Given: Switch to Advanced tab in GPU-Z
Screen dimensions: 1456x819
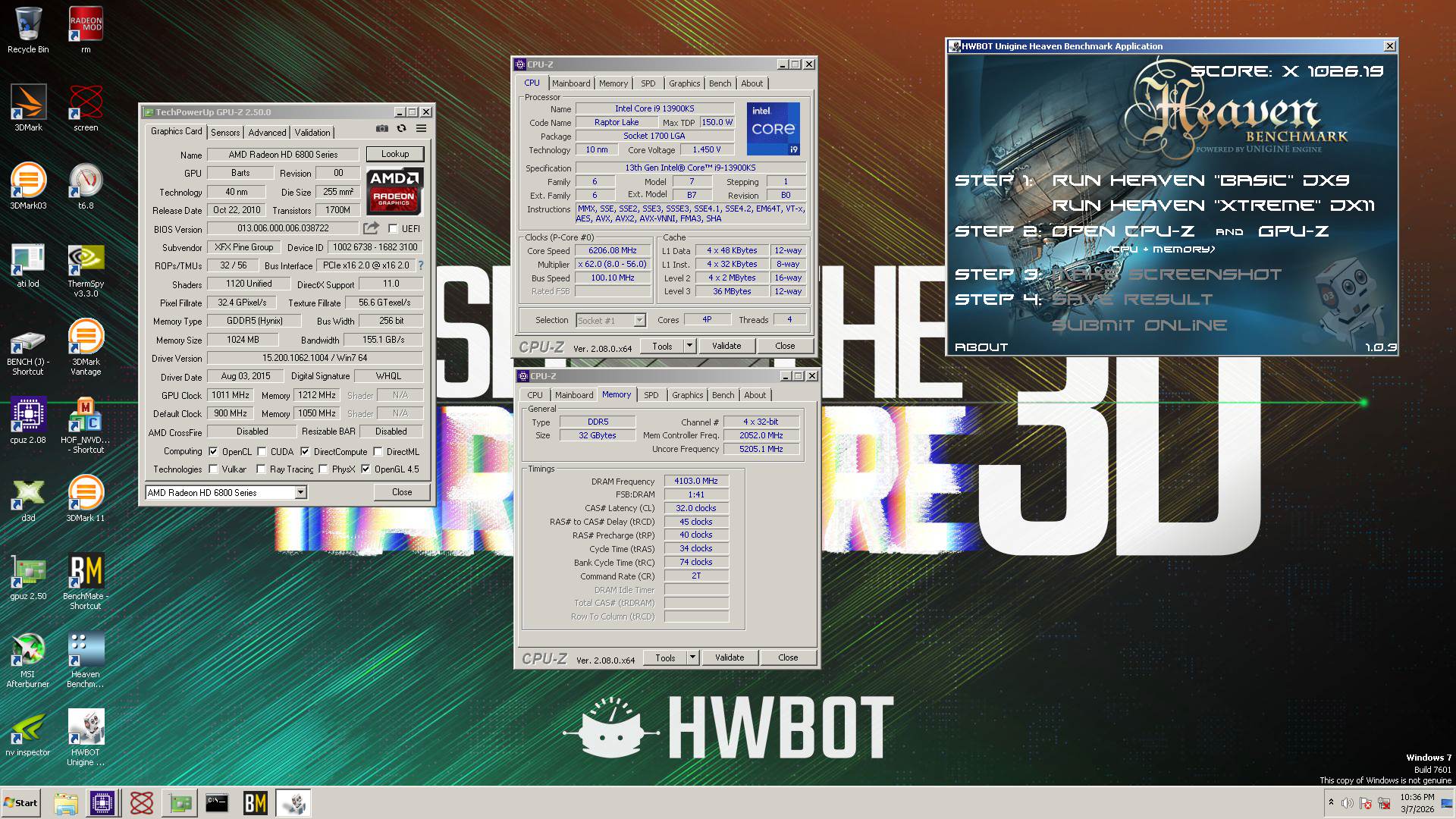Looking at the screenshot, I should coord(267,132).
